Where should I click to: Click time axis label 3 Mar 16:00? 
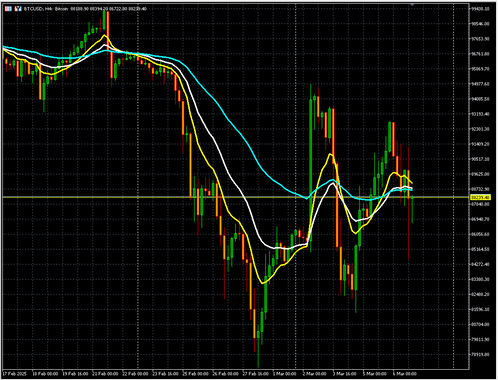[344, 374]
